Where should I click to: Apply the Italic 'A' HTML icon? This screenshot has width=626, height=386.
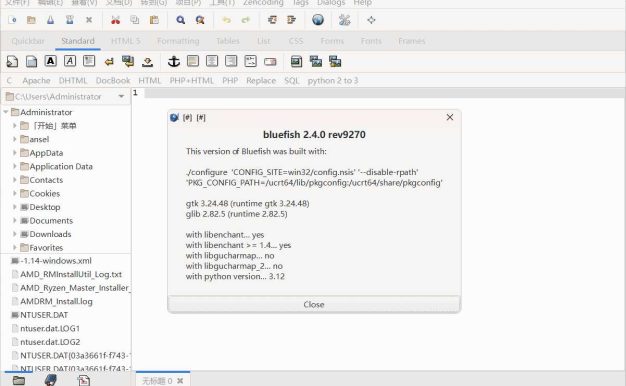pos(69,61)
